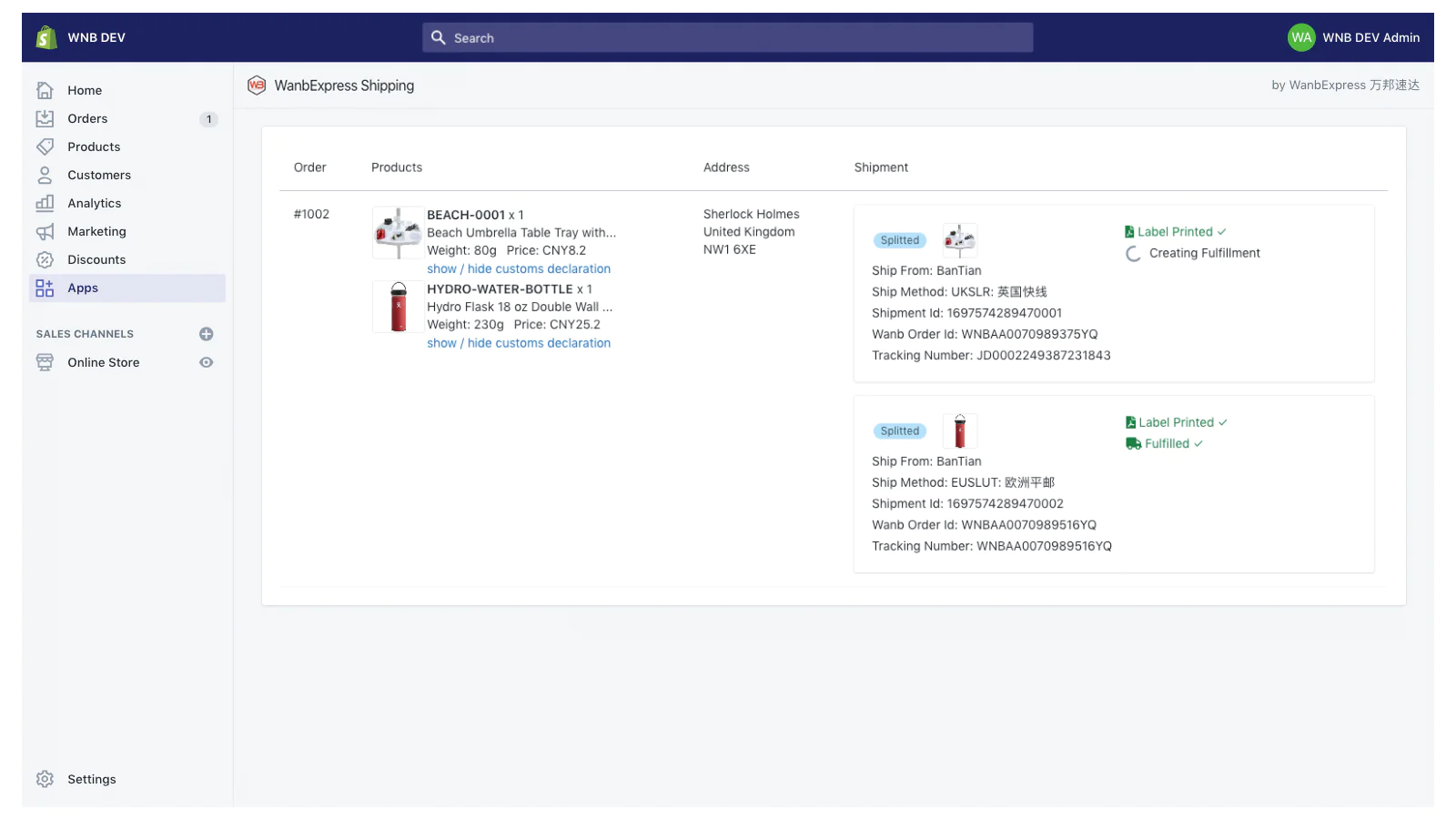Click the Shipment column header

point(881,167)
